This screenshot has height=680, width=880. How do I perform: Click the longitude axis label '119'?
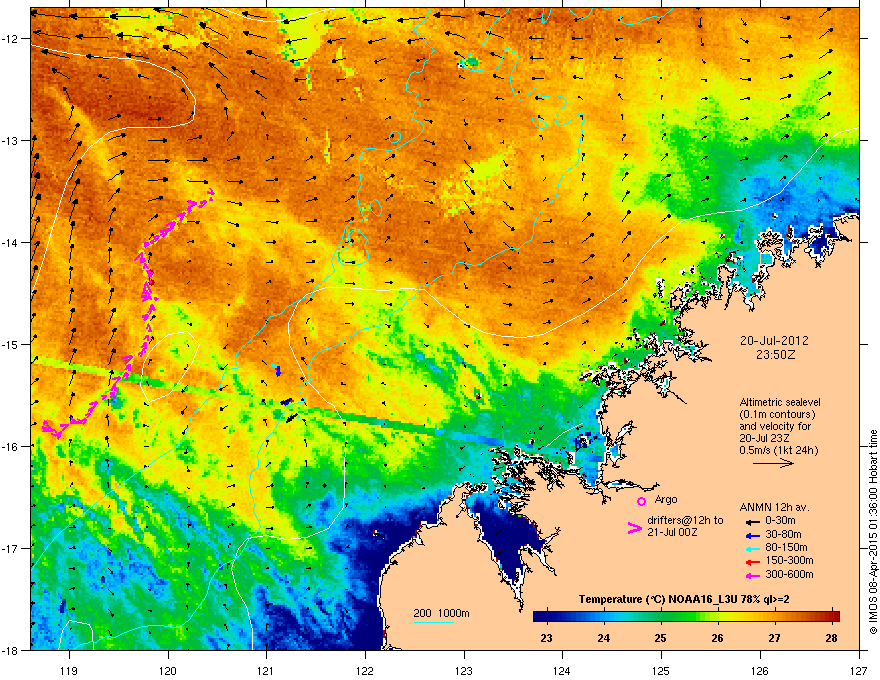(x=69, y=670)
